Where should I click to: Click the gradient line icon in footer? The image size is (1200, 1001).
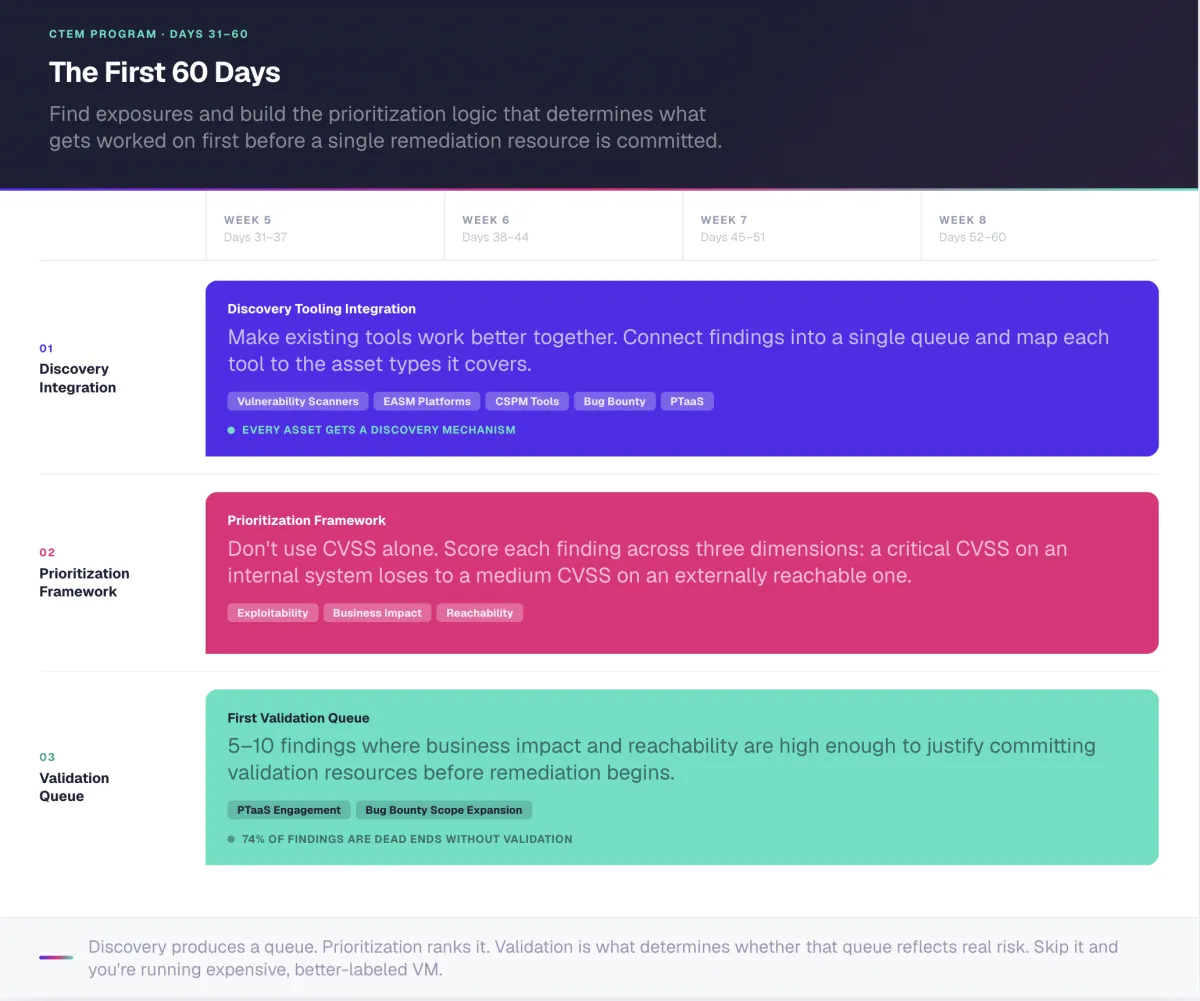(x=56, y=957)
